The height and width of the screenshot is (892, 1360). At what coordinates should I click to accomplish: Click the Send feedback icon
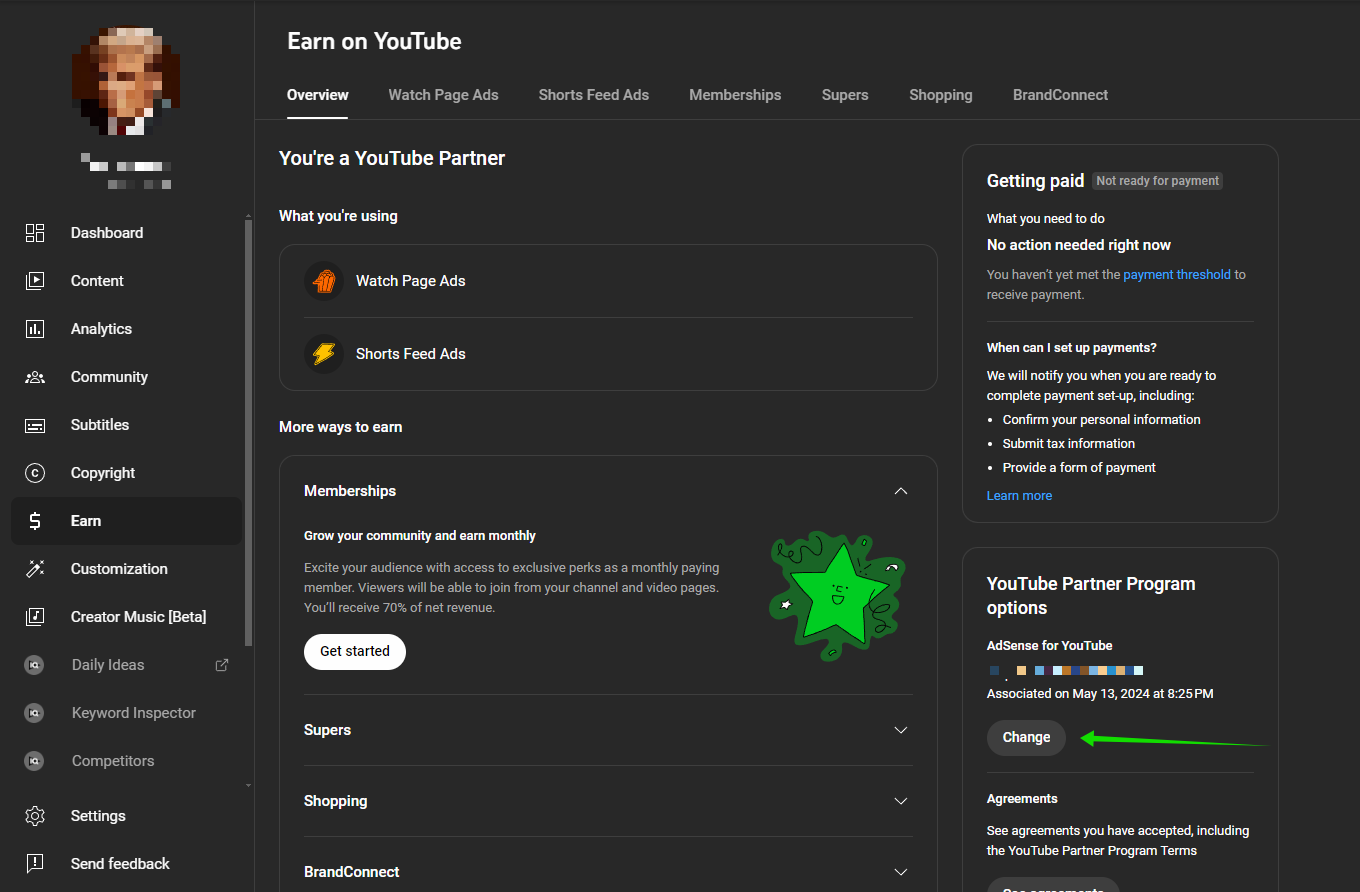click(x=35, y=864)
